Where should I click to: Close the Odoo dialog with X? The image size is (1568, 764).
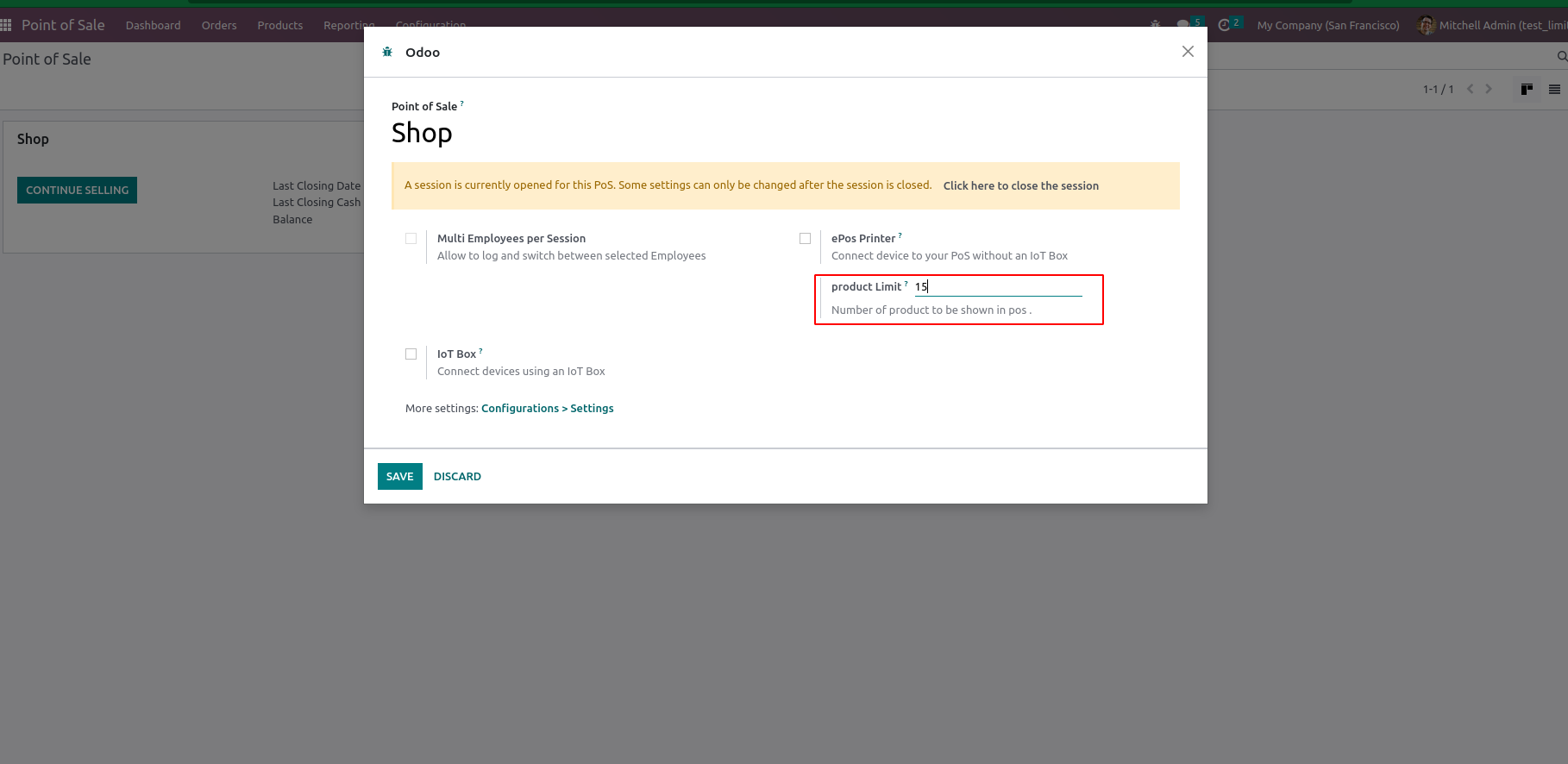[1188, 52]
